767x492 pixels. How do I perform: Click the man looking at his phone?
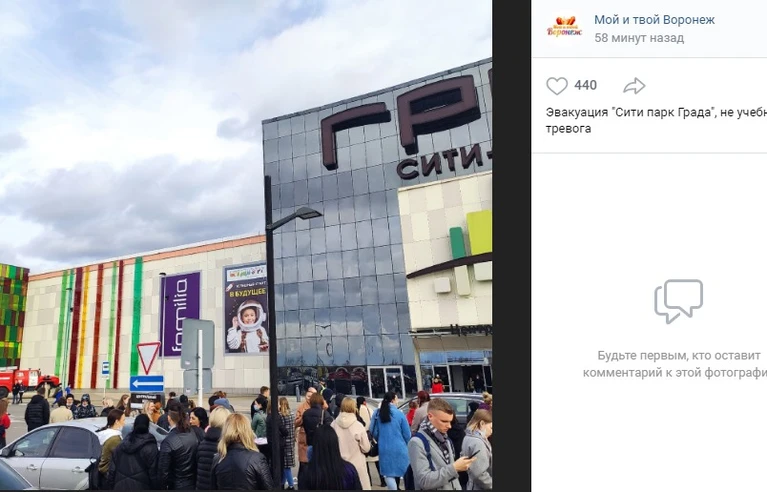[x=439, y=445]
